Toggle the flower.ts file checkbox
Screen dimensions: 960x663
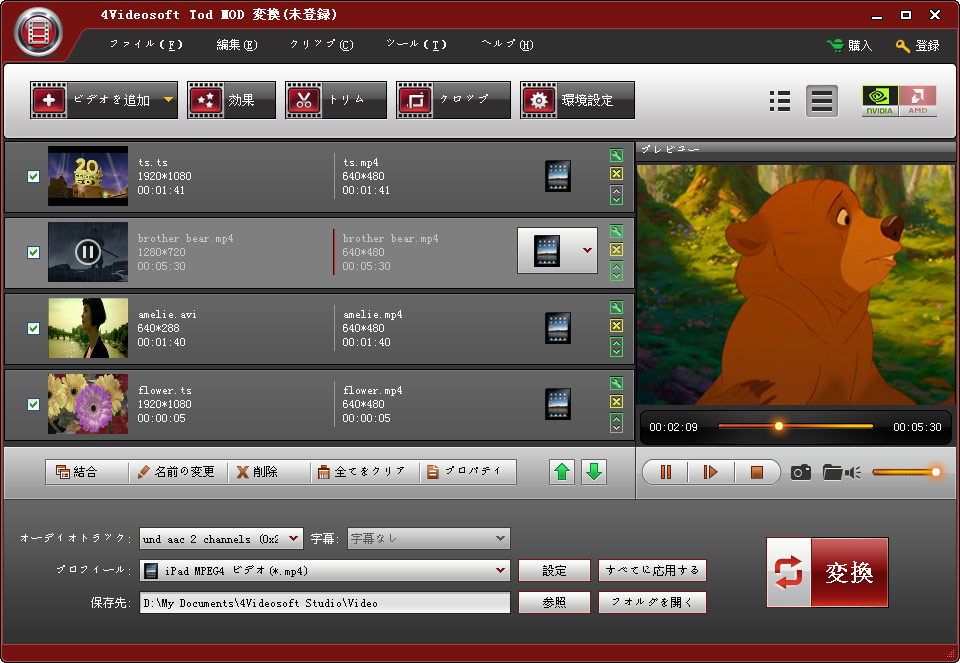[x=33, y=404]
